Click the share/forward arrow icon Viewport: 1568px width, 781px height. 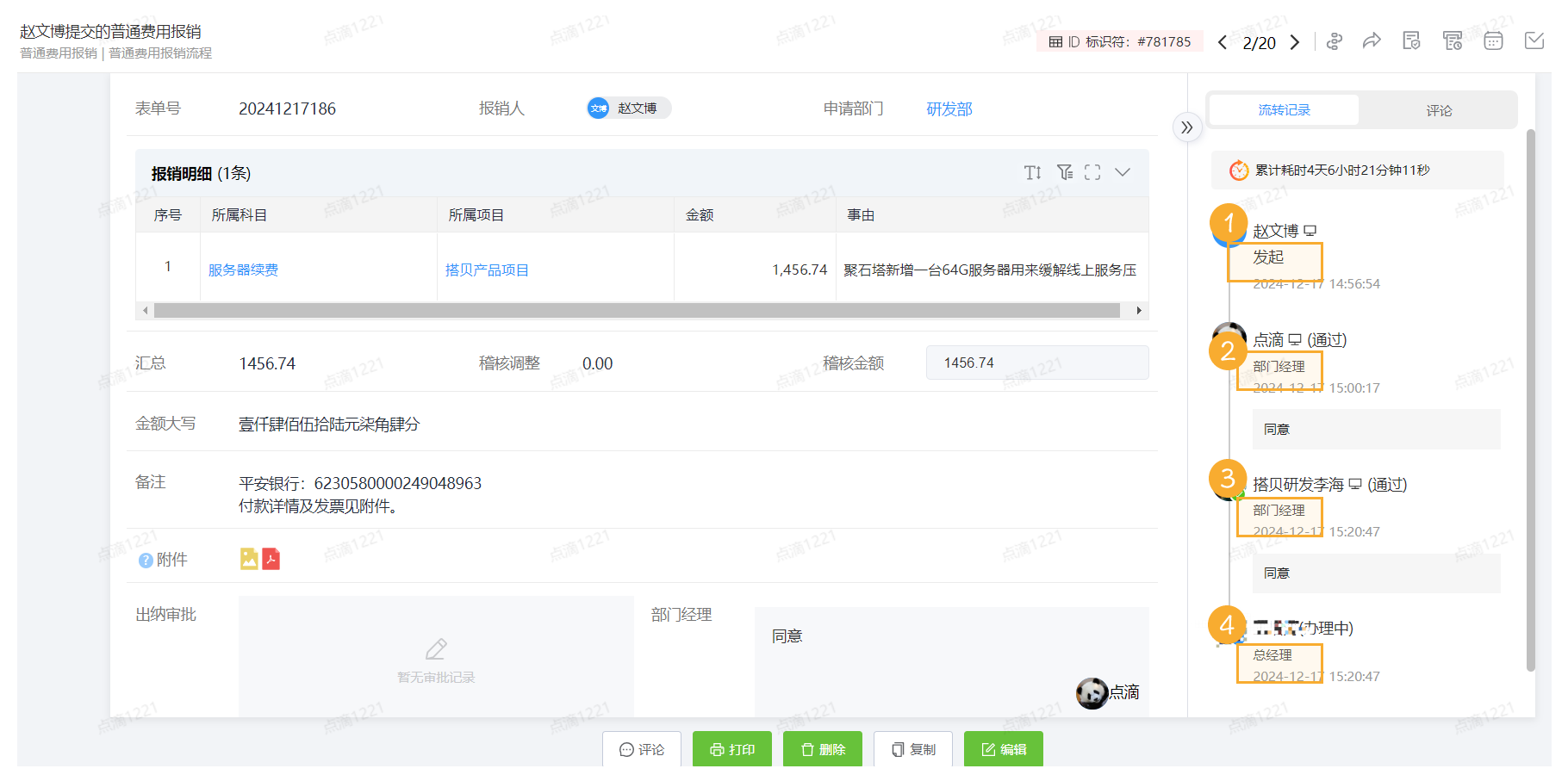[1372, 40]
